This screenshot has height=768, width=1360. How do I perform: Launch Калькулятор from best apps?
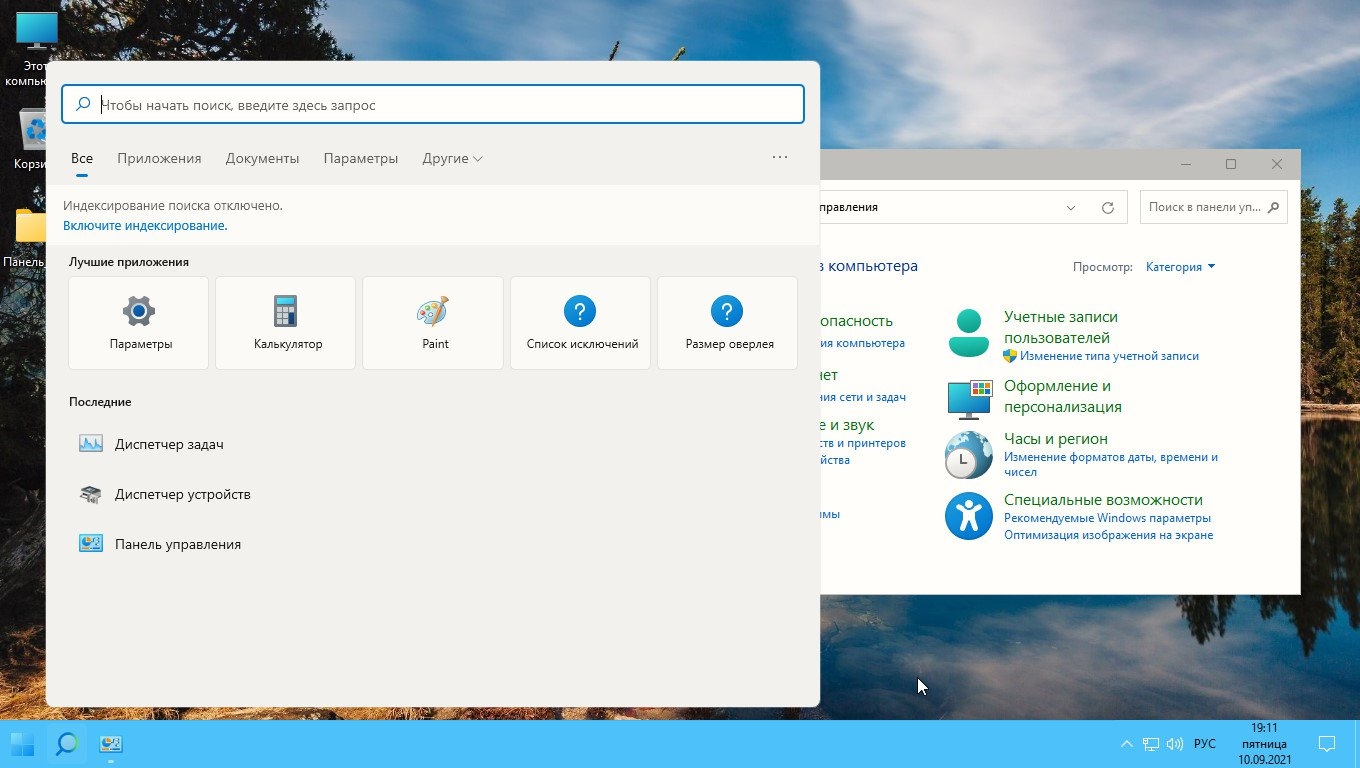286,323
